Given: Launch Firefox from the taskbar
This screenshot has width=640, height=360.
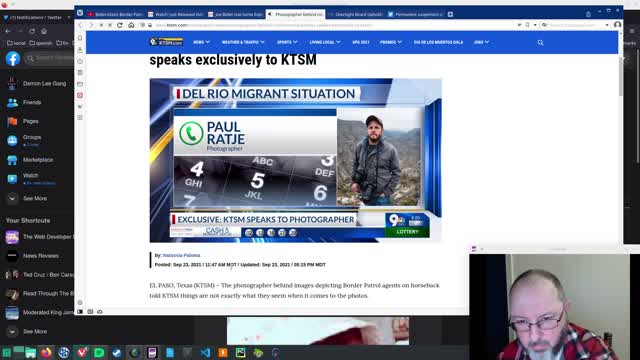Looking at the screenshot, I should click(x=46, y=352).
